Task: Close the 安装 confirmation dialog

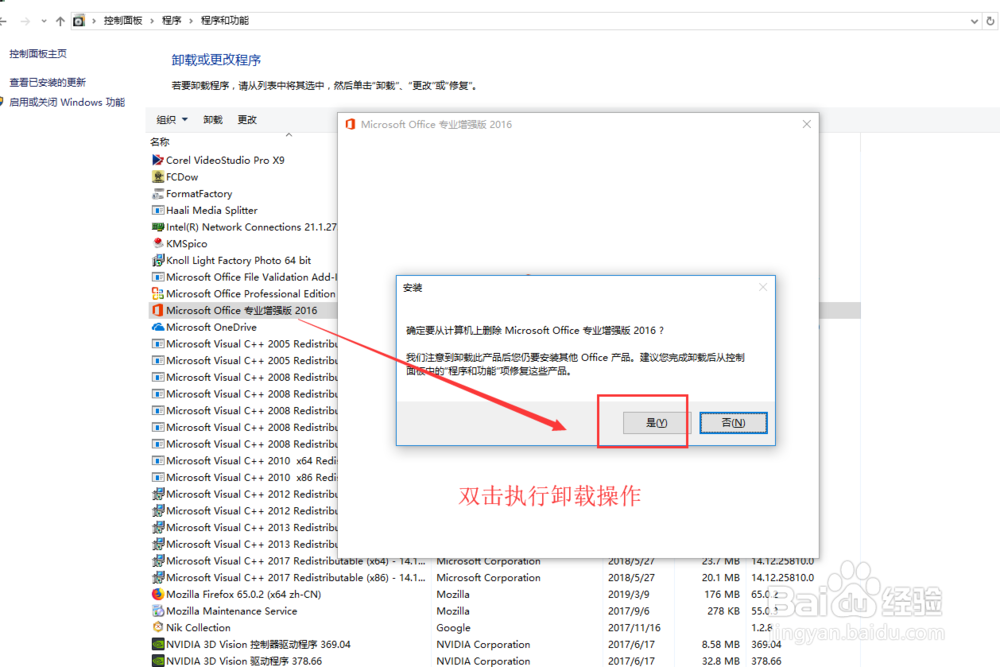Action: click(x=763, y=288)
